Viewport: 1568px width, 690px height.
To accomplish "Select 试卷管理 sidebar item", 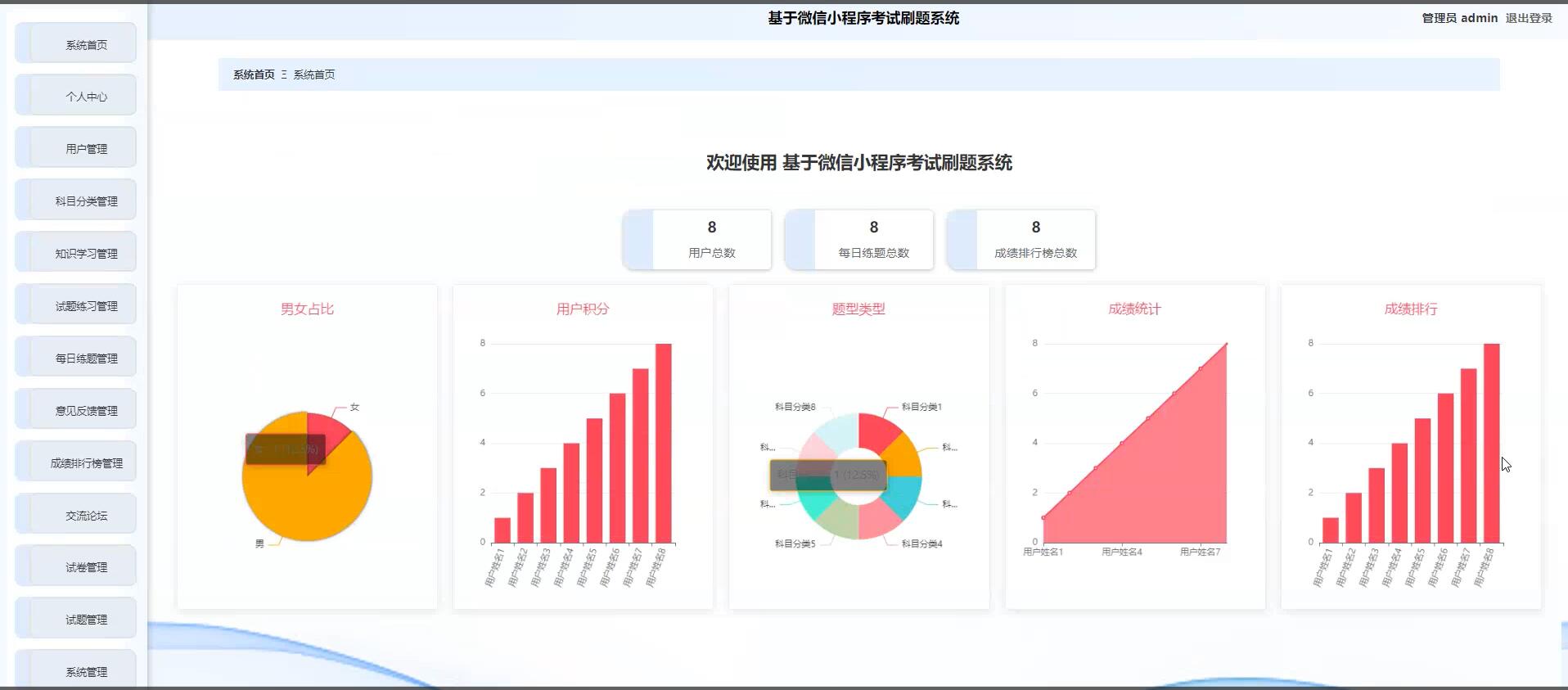I will pyautogui.click(x=76, y=566).
